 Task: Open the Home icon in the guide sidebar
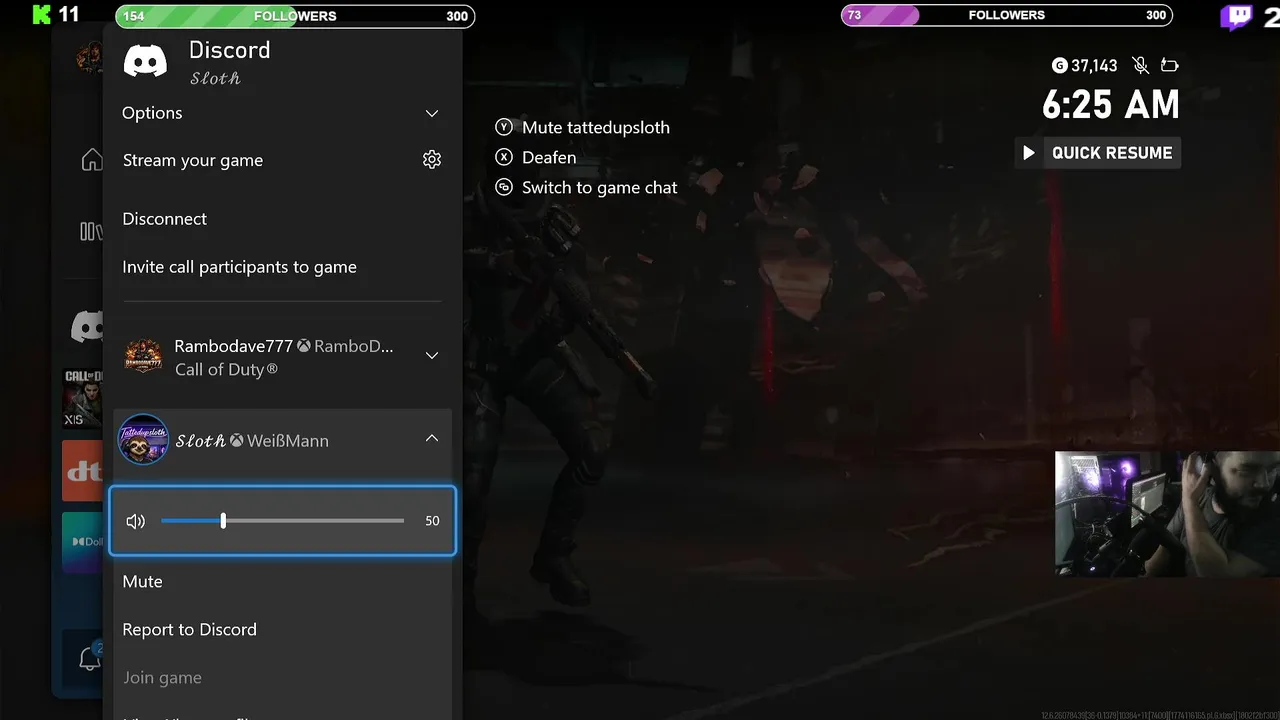(92, 160)
